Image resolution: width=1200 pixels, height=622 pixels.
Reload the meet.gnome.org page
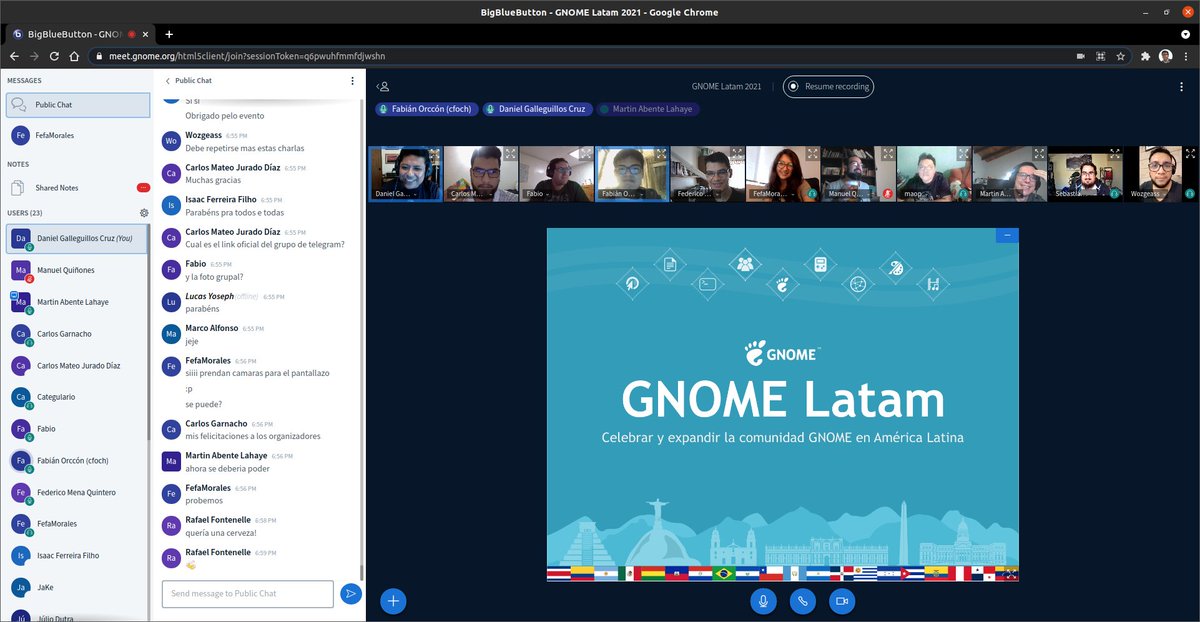coord(54,56)
